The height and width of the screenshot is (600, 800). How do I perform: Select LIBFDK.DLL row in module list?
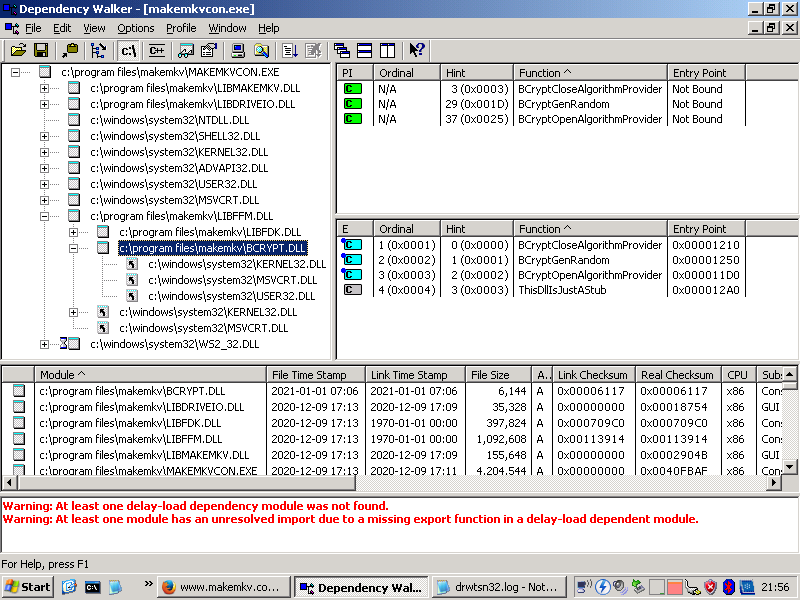click(391, 423)
